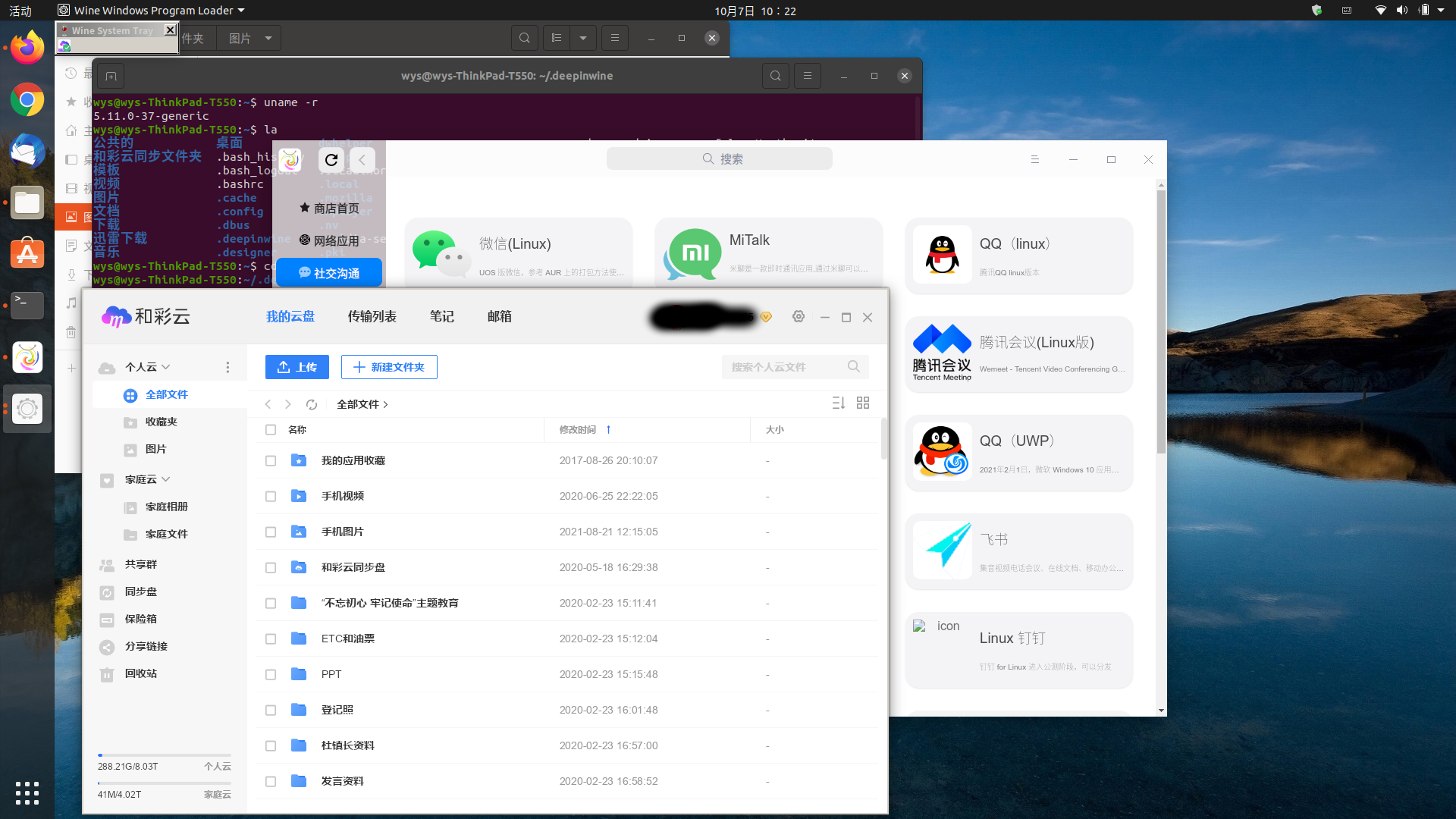The image size is (1456, 819).
Task: Toggle list view icon in the file manager window
Action: point(557,38)
